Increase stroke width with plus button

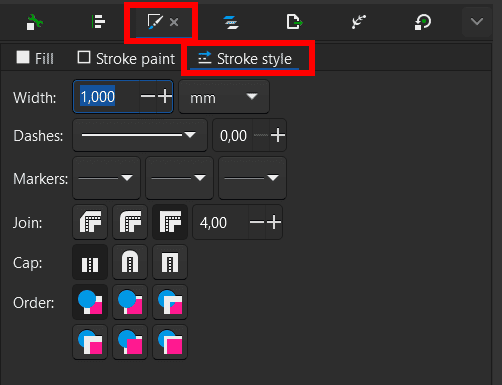pos(165,97)
